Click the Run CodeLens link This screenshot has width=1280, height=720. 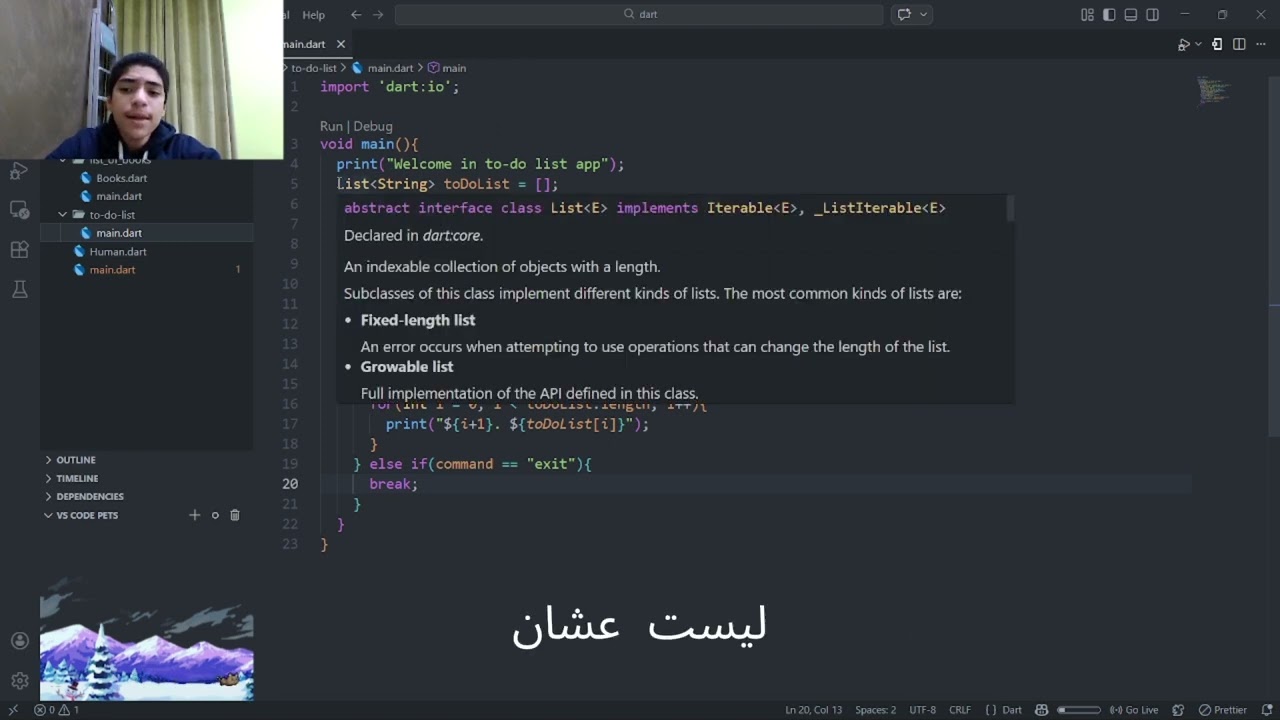(x=331, y=126)
